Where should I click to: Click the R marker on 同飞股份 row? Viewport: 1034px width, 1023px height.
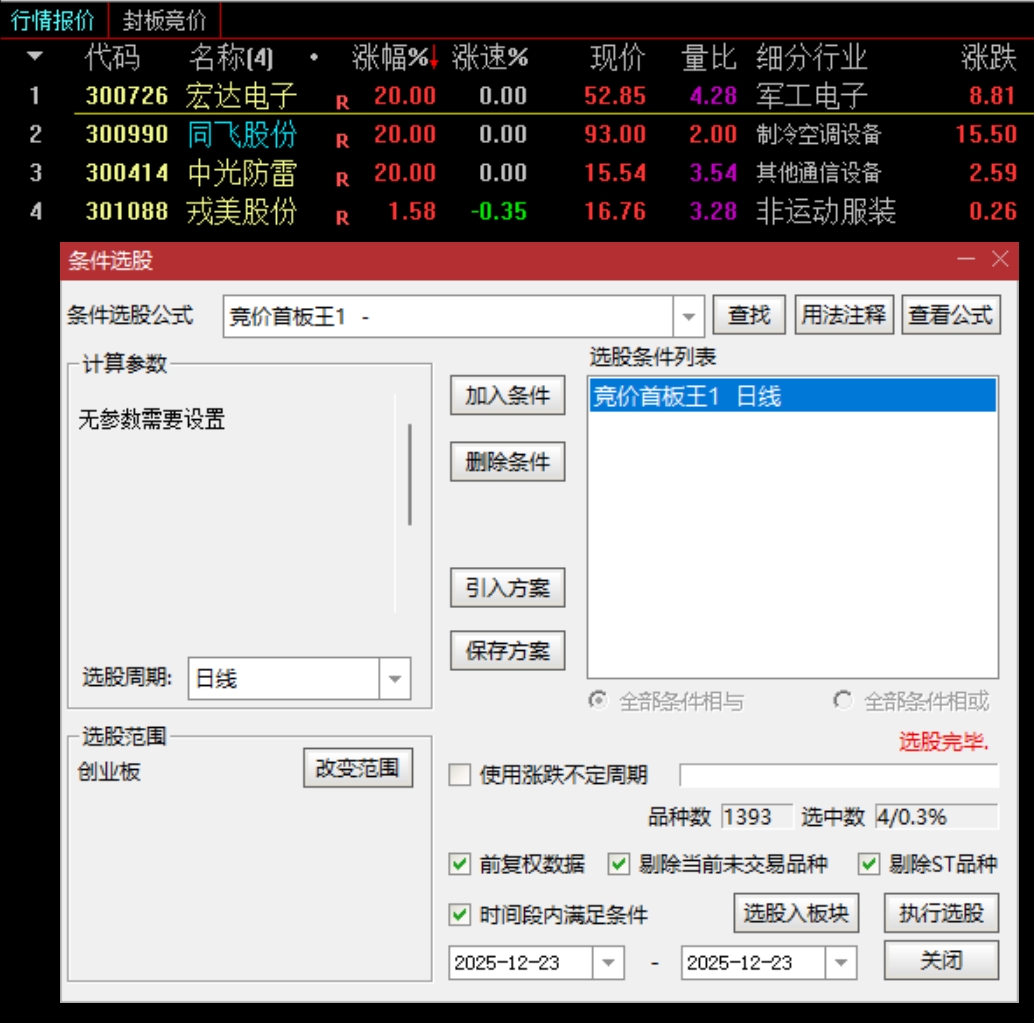pos(342,141)
